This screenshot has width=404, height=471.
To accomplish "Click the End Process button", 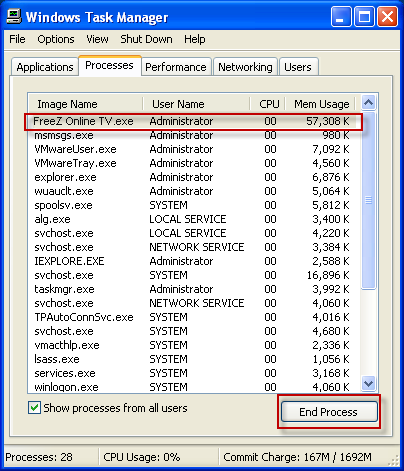I will (x=329, y=412).
